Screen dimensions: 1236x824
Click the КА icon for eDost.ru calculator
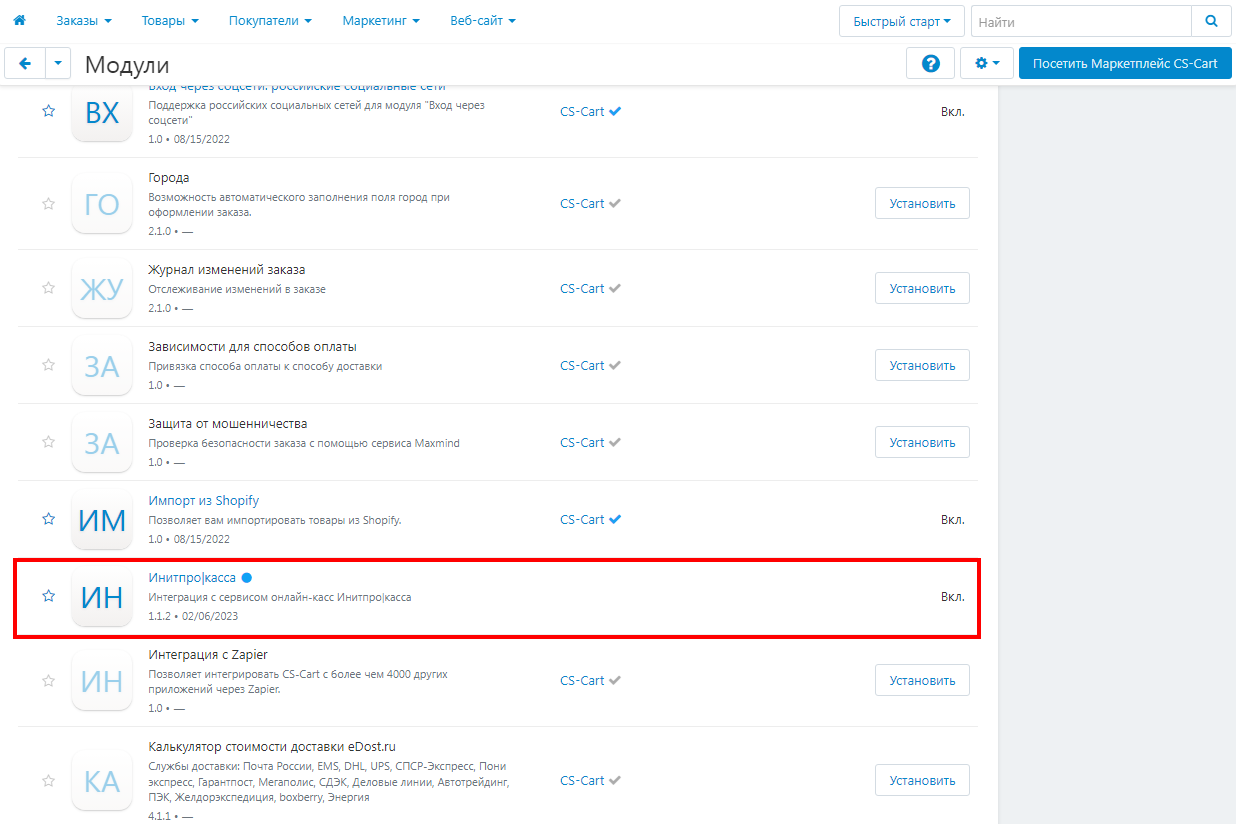[x=102, y=780]
